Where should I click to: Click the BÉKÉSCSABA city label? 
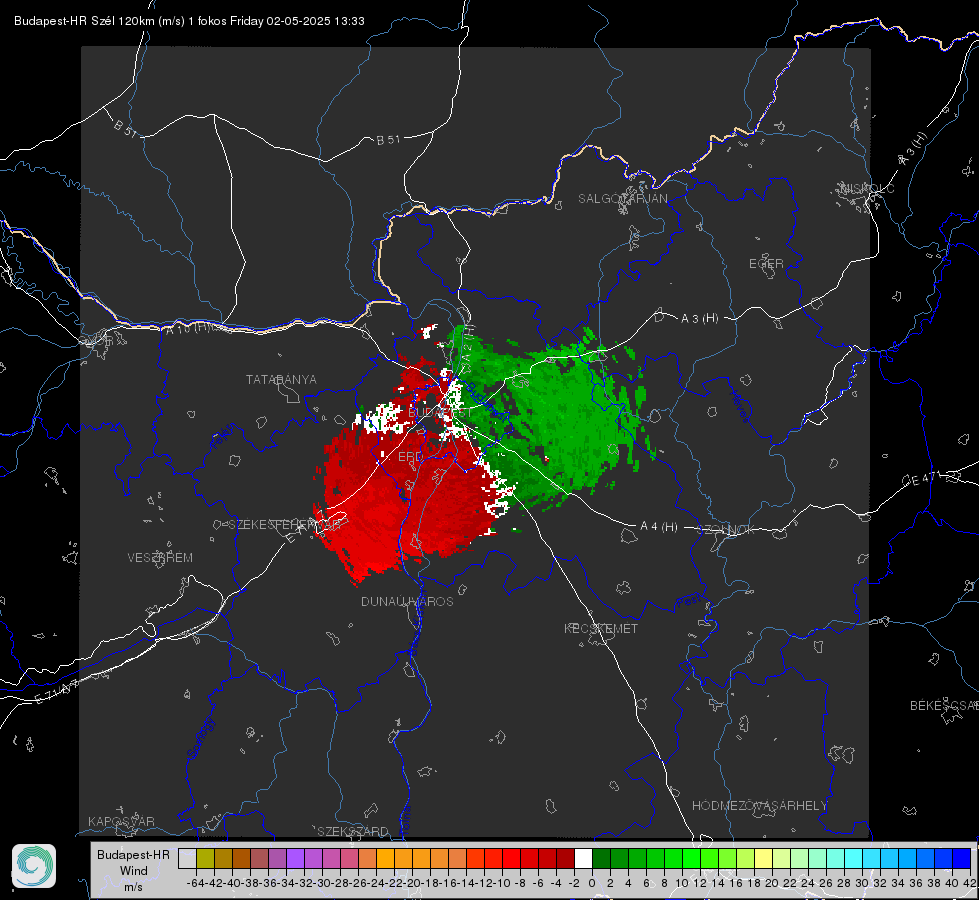(944, 706)
